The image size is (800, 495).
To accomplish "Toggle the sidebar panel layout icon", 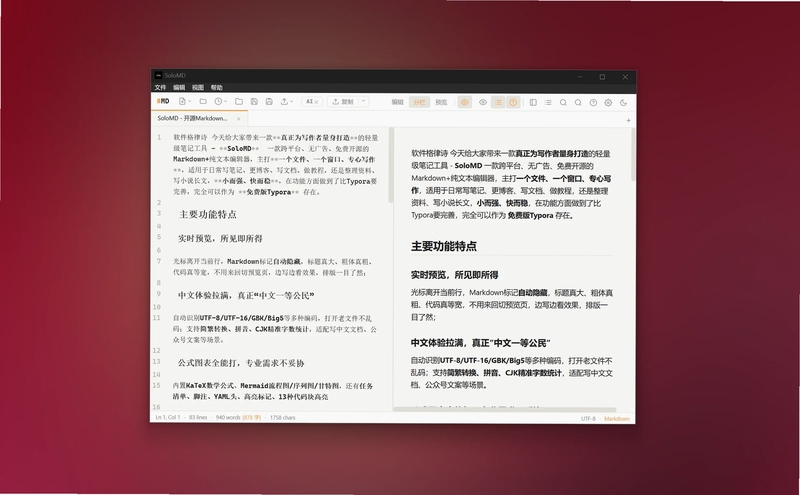I will [x=533, y=103].
